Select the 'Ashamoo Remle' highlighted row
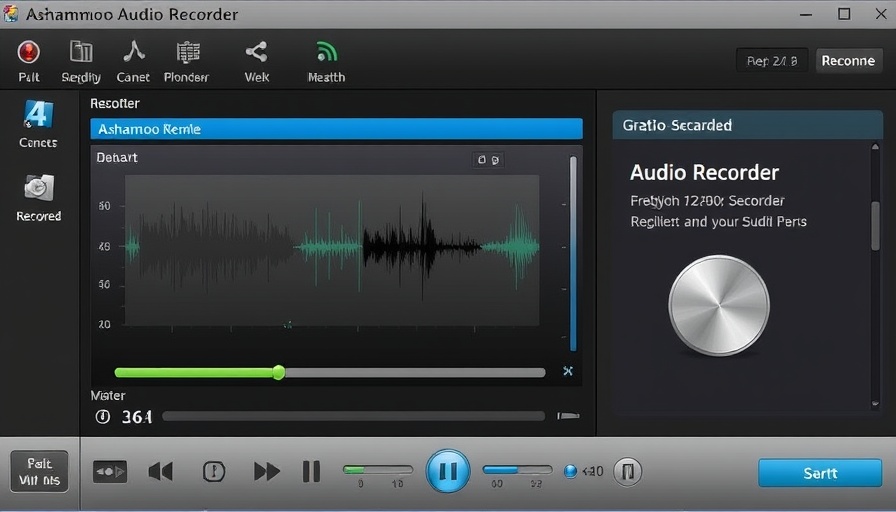This screenshot has height=512, width=896. click(x=337, y=129)
